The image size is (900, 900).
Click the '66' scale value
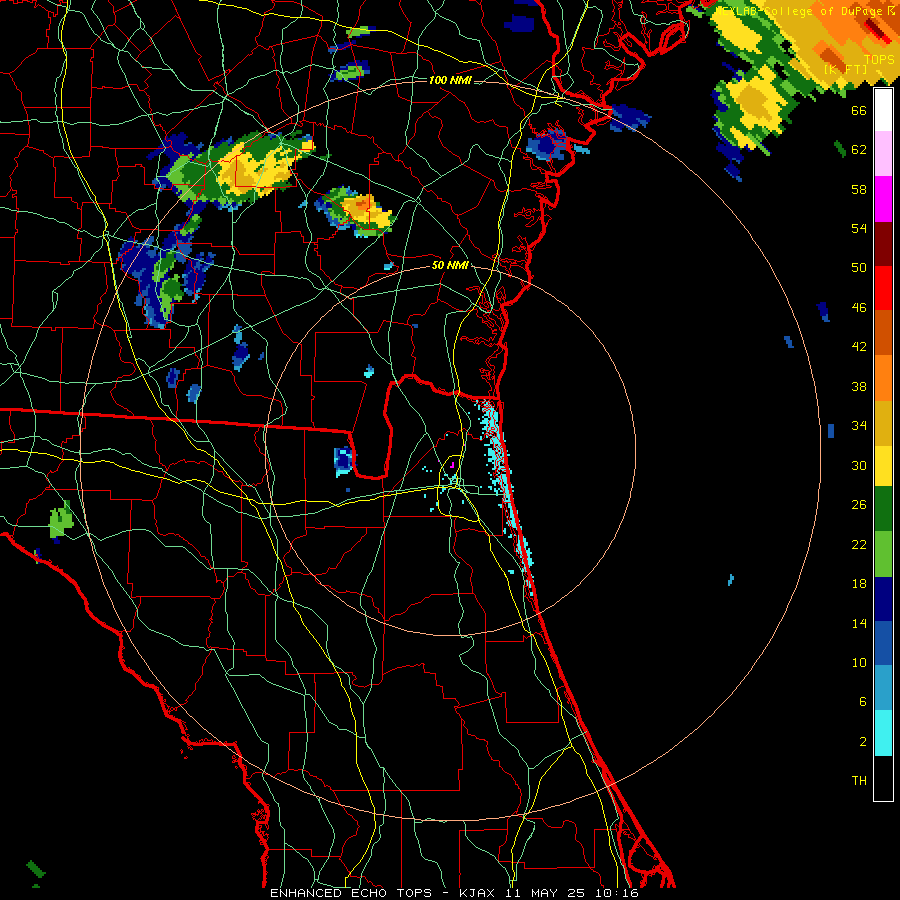(859, 110)
